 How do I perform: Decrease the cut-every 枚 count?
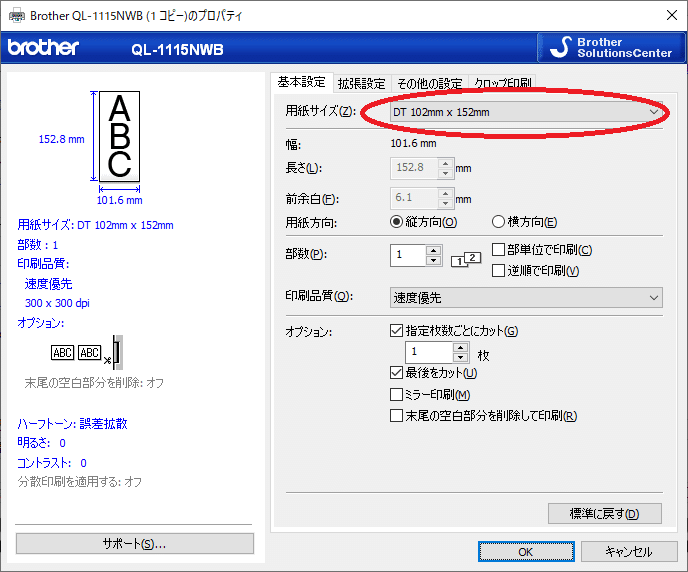coord(460,358)
